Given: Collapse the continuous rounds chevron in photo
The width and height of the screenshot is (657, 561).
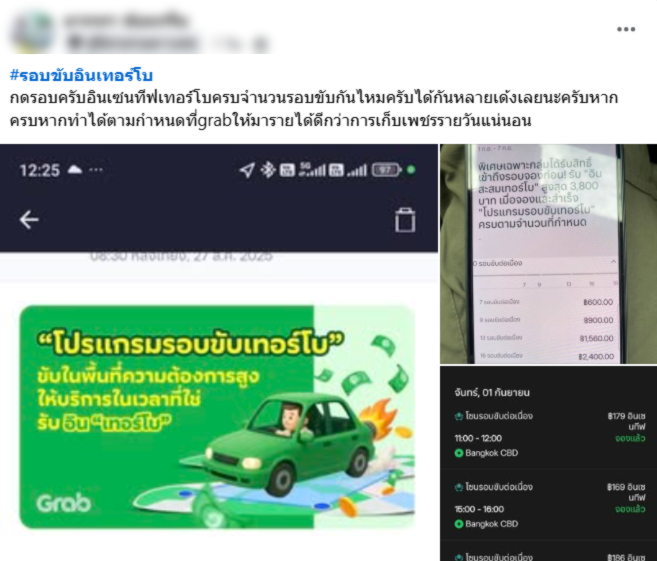Looking at the screenshot, I should pyautogui.click(x=613, y=262).
